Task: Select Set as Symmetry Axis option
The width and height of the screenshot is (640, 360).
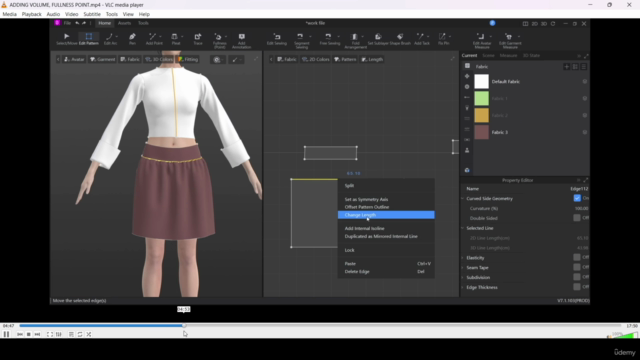Action: [x=386, y=200]
